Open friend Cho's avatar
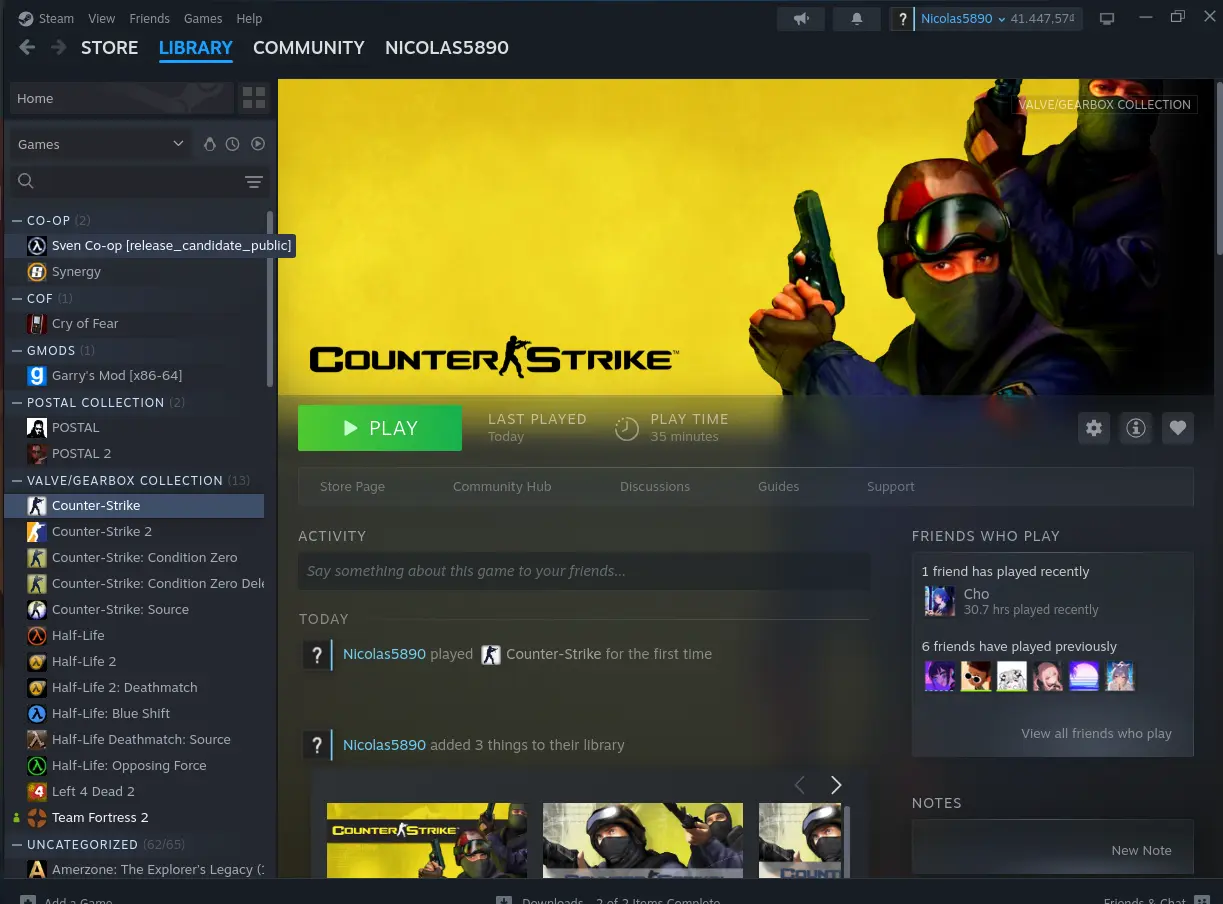This screenshot has height=904, width=1223. point(940,601)
